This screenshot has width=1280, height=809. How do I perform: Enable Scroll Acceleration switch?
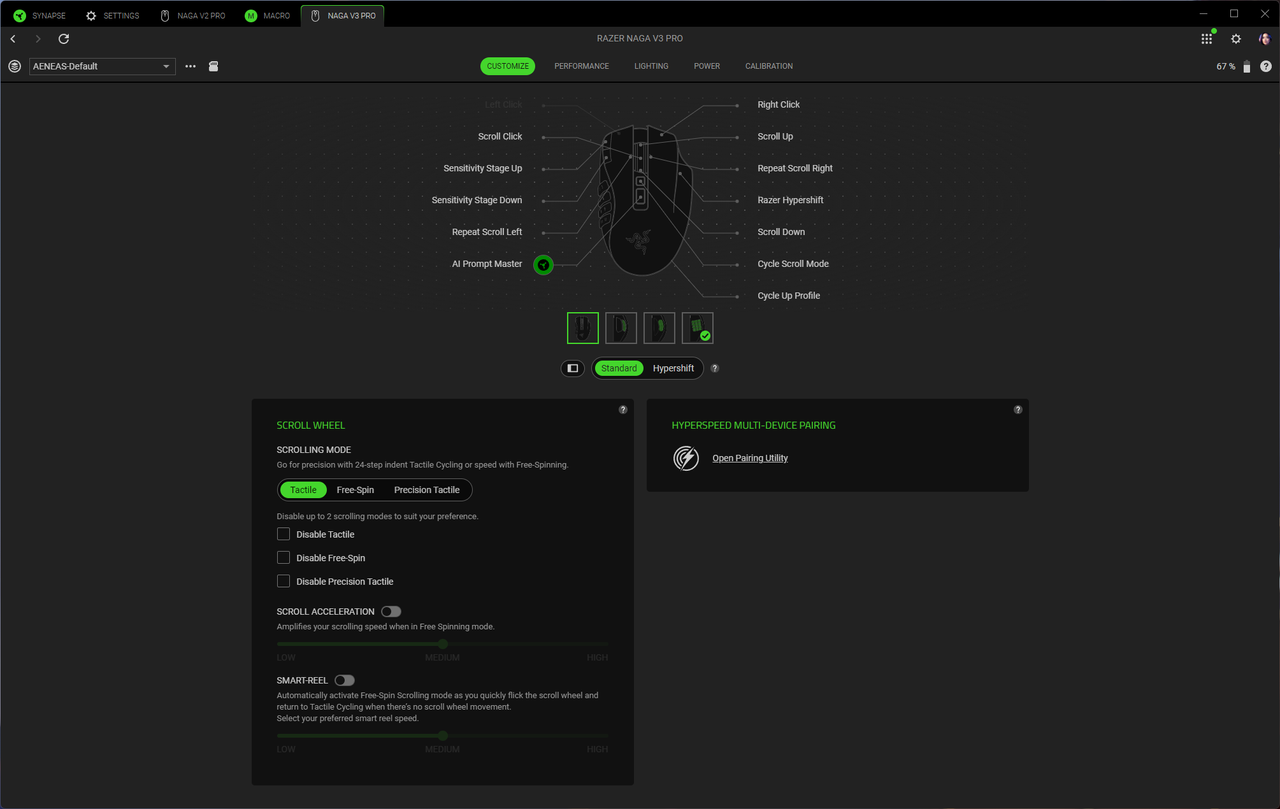[x=391, y=611]
